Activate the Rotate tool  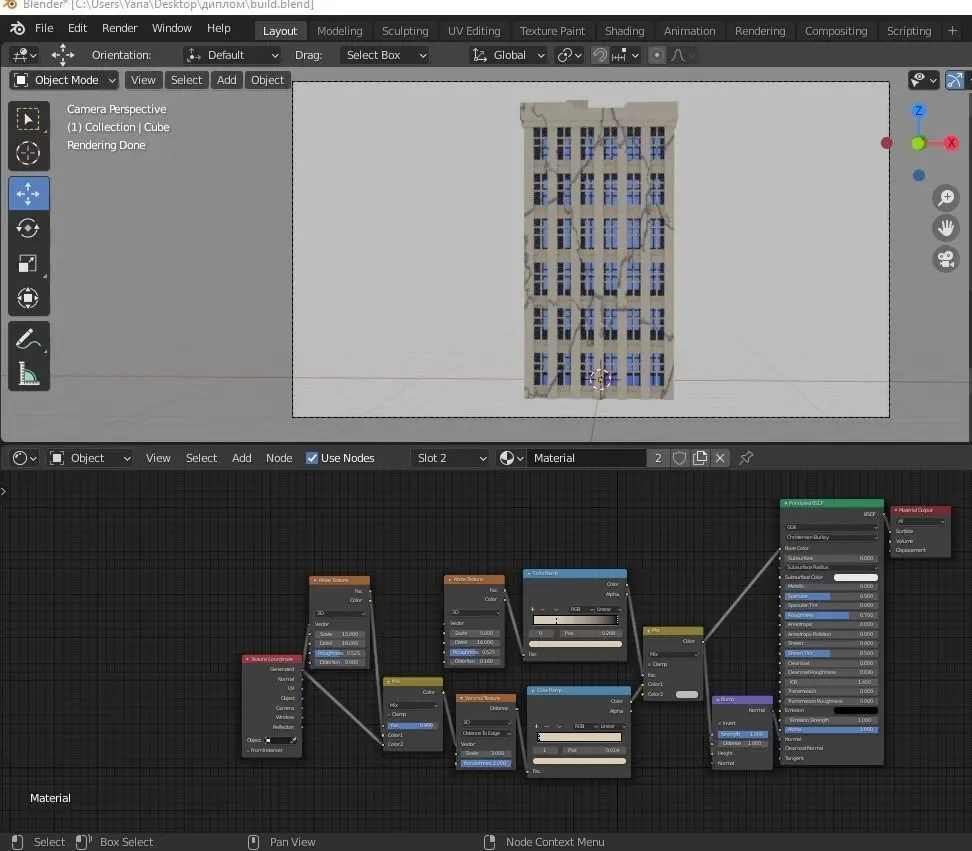pos(28,228)
